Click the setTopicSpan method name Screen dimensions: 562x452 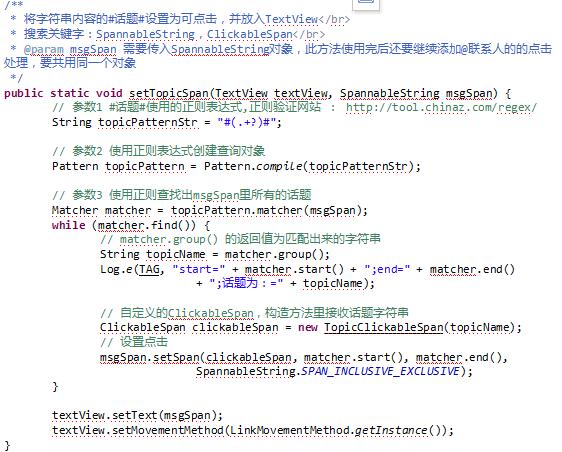[x=168, y=93]
